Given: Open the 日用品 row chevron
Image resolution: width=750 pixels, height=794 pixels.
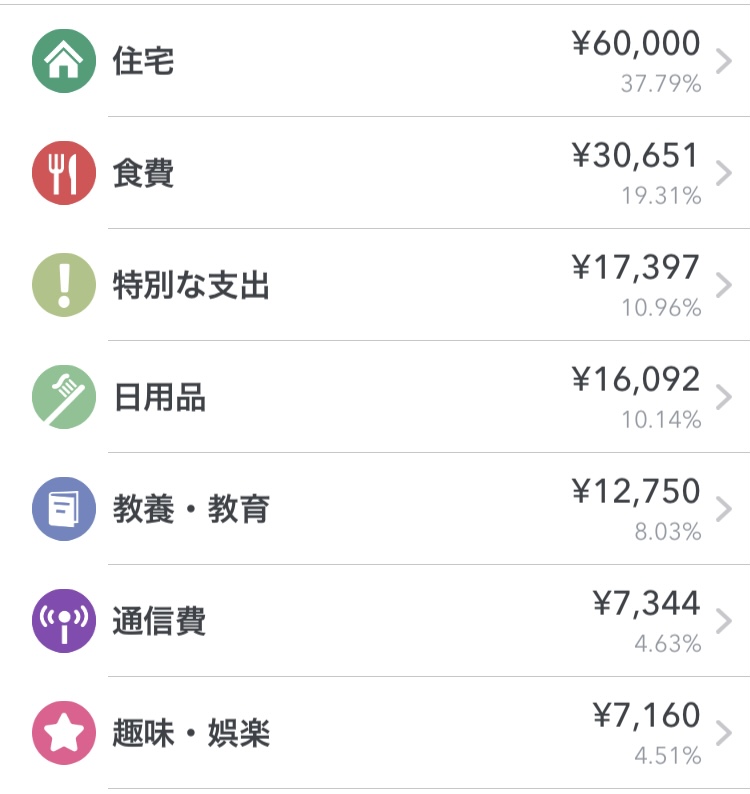Looking at the screenshot, I should pos(725,398).
